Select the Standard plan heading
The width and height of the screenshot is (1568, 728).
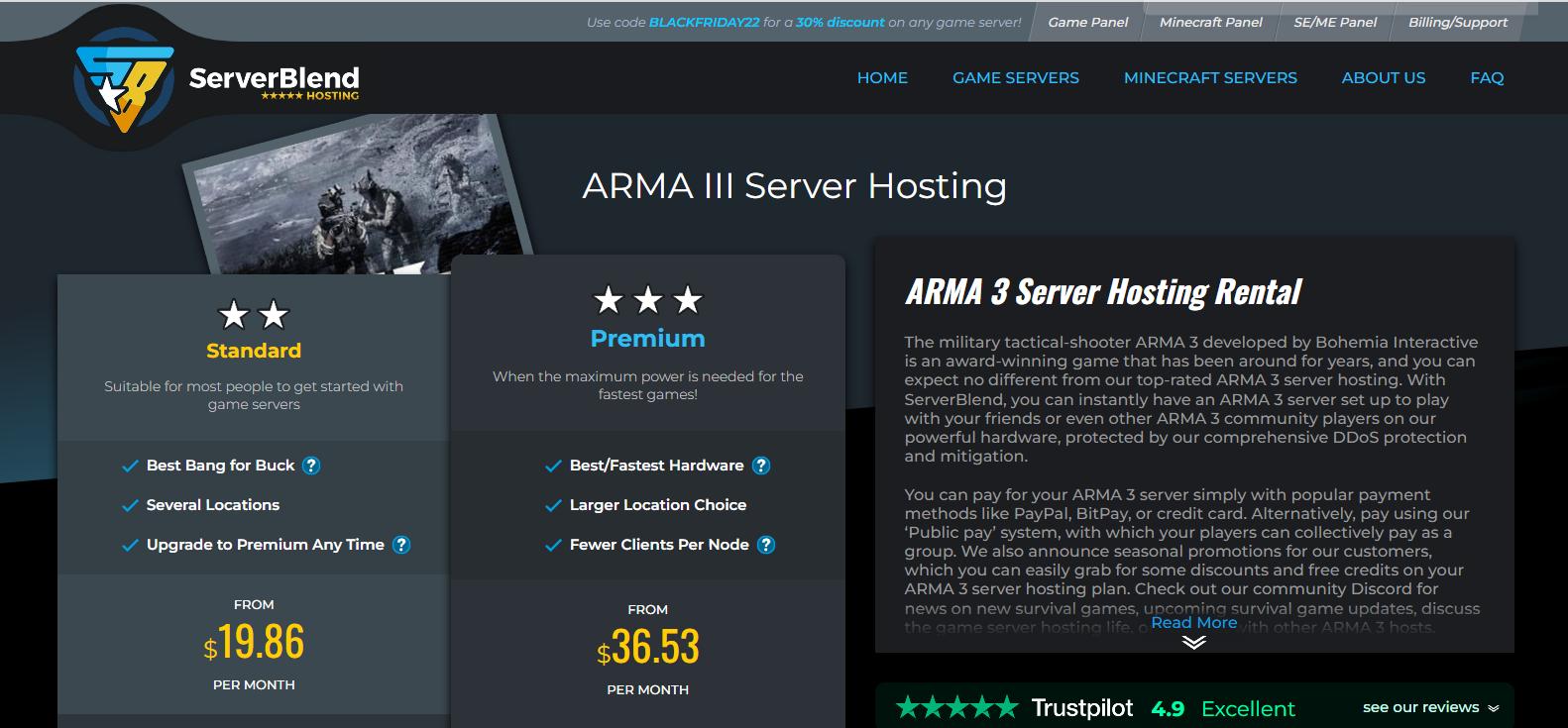pyautogui.click(x=254, y=351)
